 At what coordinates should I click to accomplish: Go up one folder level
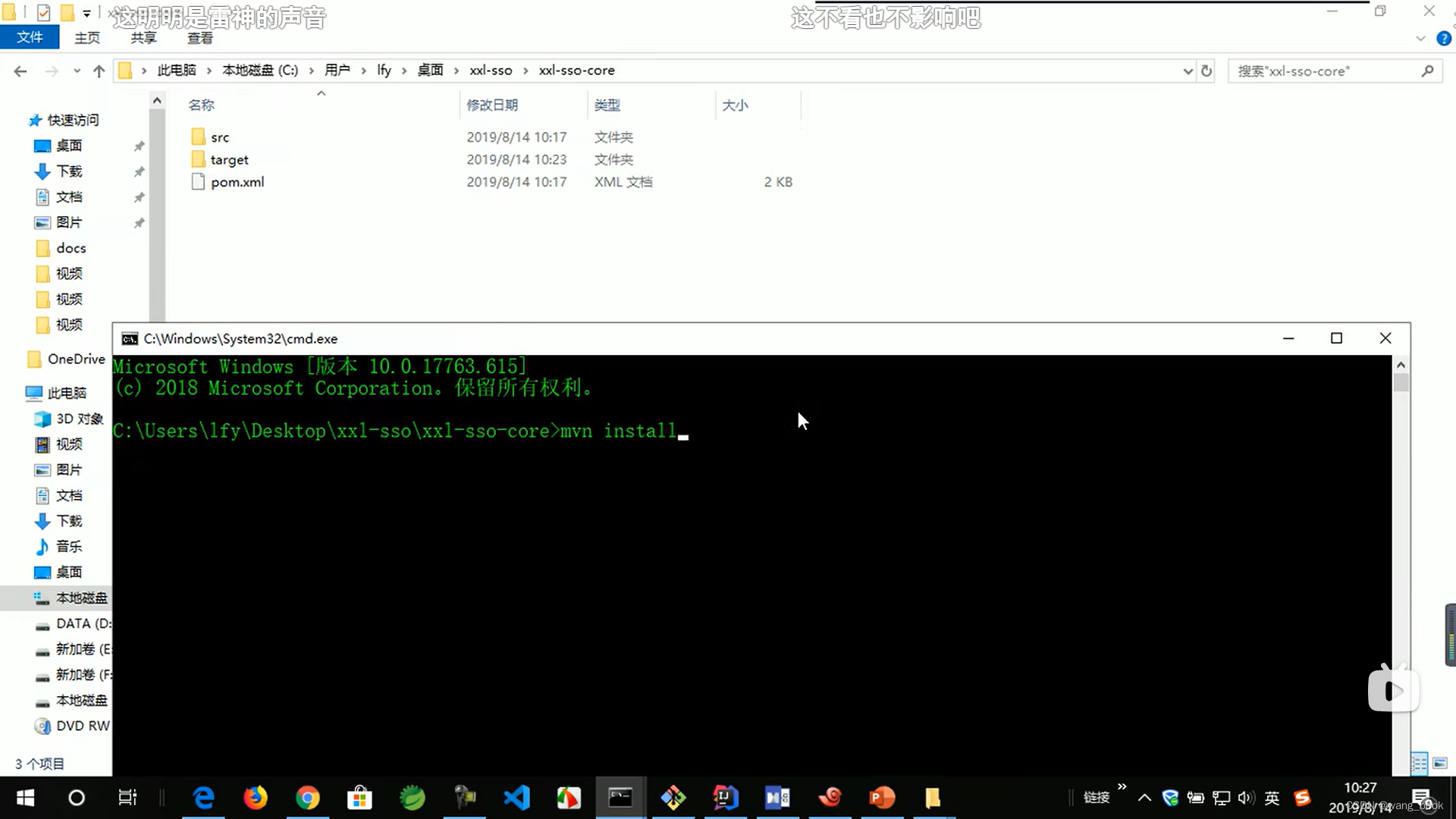[x=99, y=71]
